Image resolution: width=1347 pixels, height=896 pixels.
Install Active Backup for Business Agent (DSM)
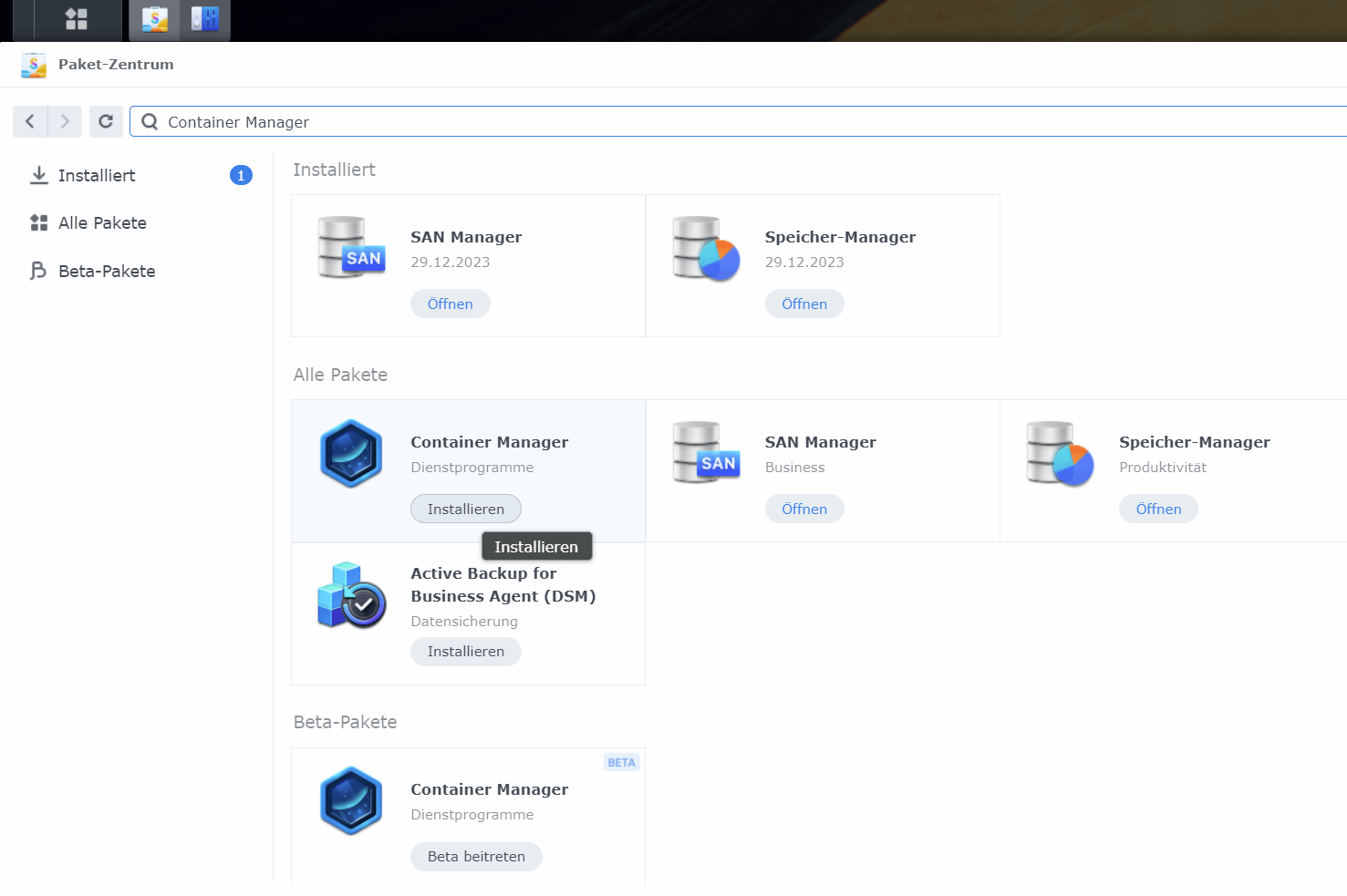click(466, 652)
